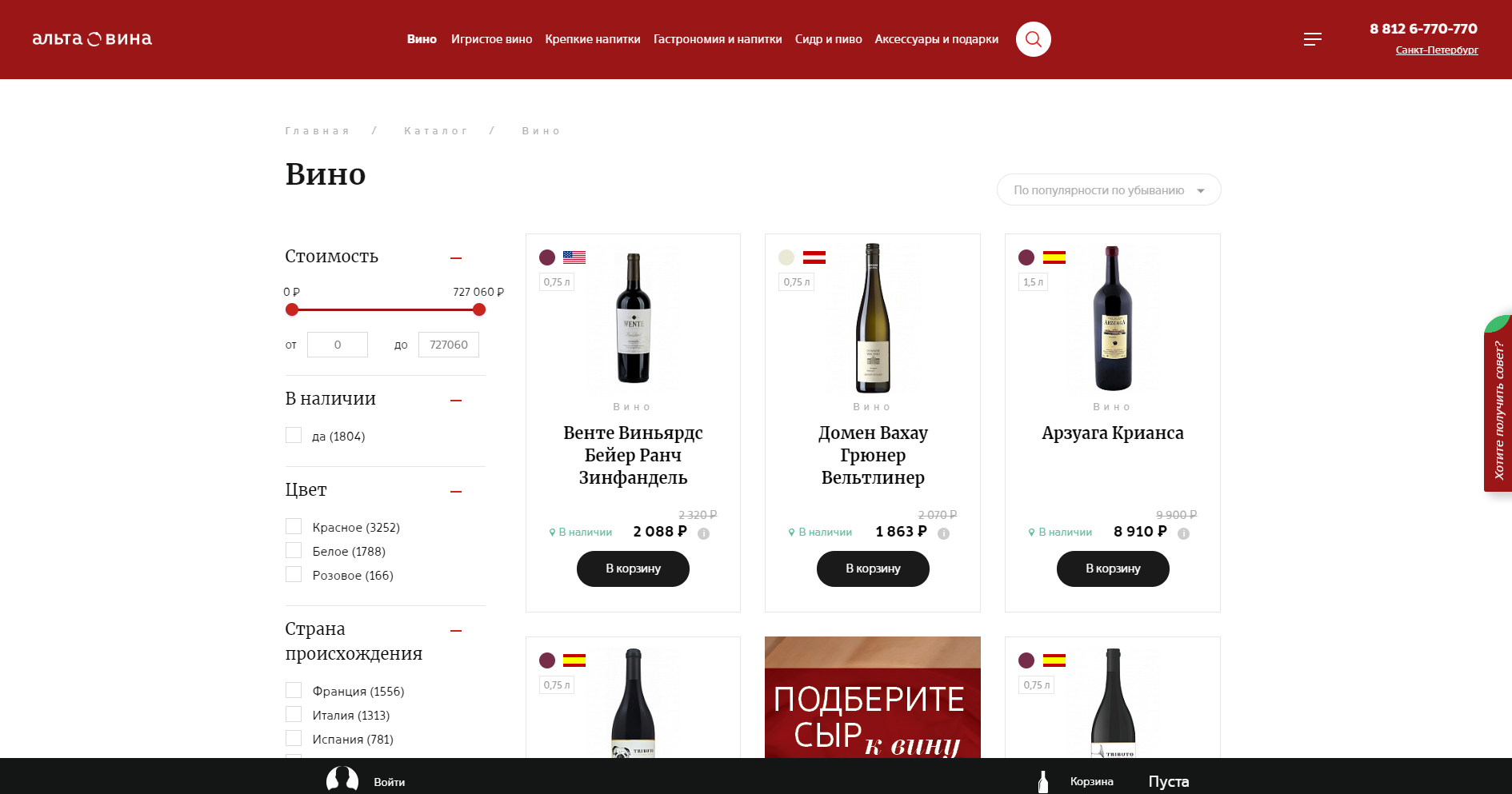Viewport: 1512px width, 794px height.
Task: Tick the Франция country checkbox
Action: [294, 691]
